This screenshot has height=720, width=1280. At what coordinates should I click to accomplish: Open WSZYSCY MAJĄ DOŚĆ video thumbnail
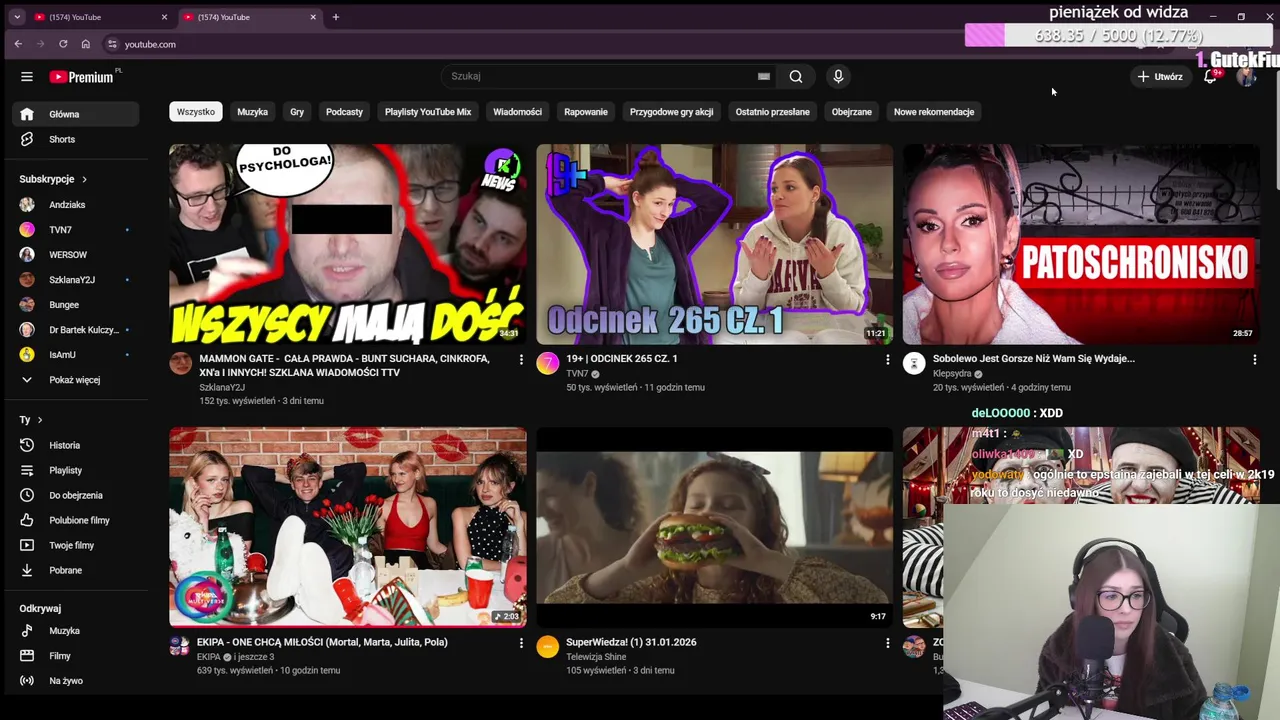[347, 244]
